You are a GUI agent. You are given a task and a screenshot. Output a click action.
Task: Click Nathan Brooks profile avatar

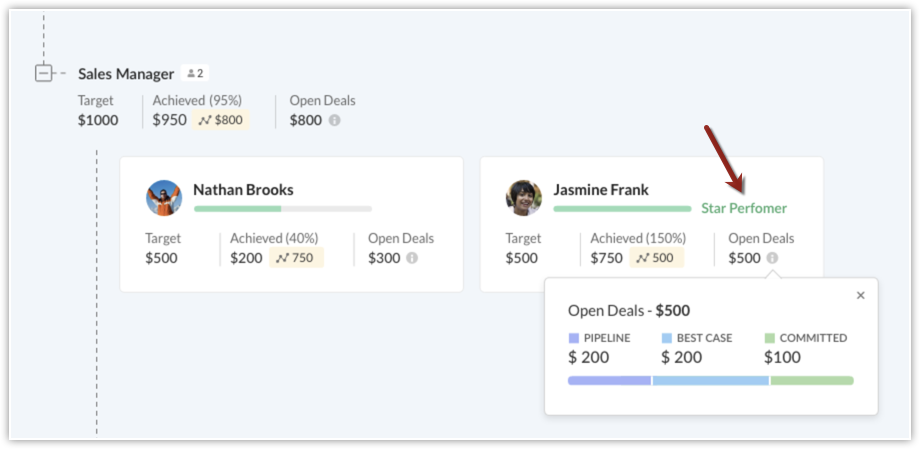pyautogui.click(x=164, y=198)
